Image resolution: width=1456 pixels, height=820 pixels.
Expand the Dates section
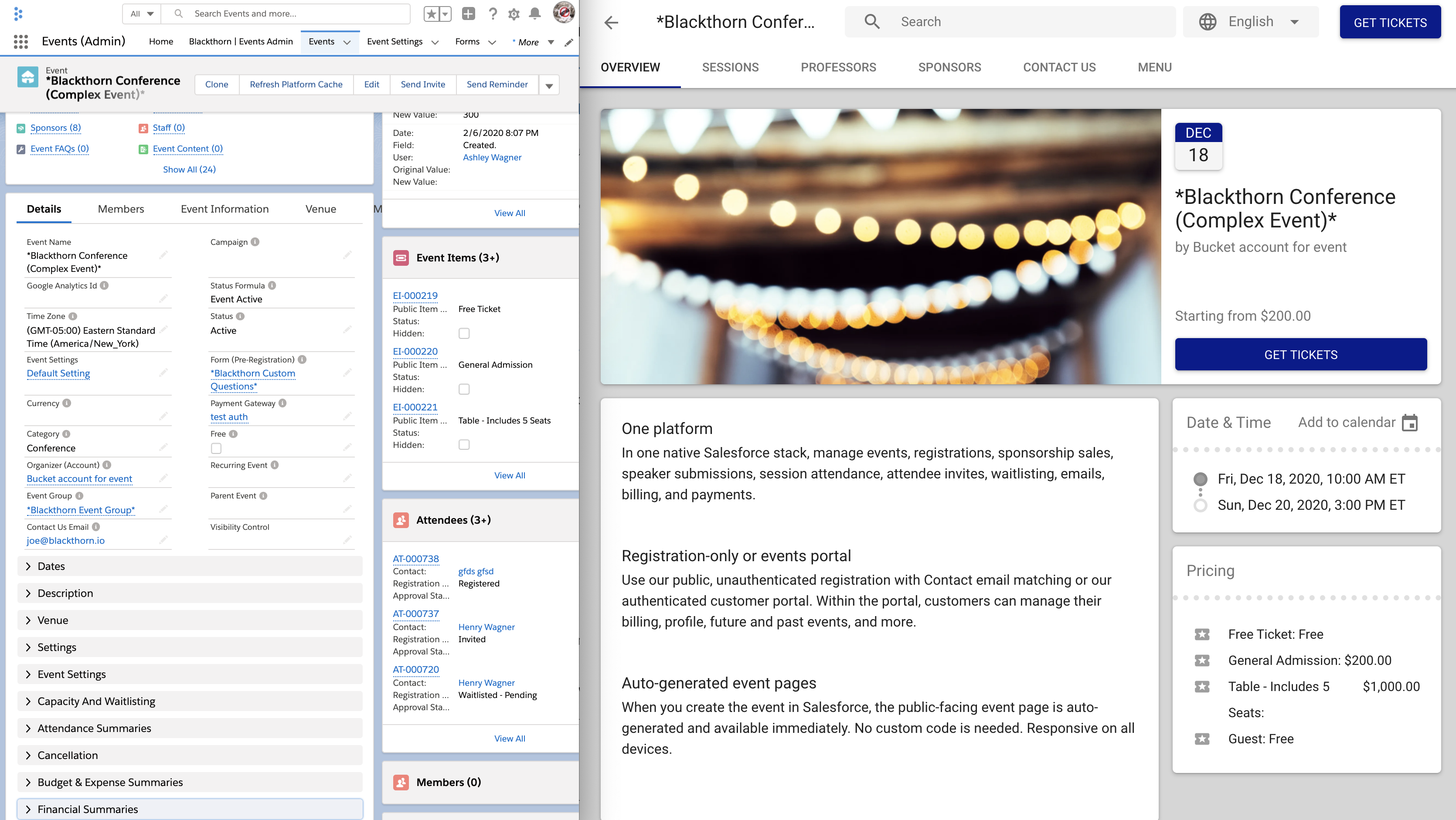click(x=190, y=566)
